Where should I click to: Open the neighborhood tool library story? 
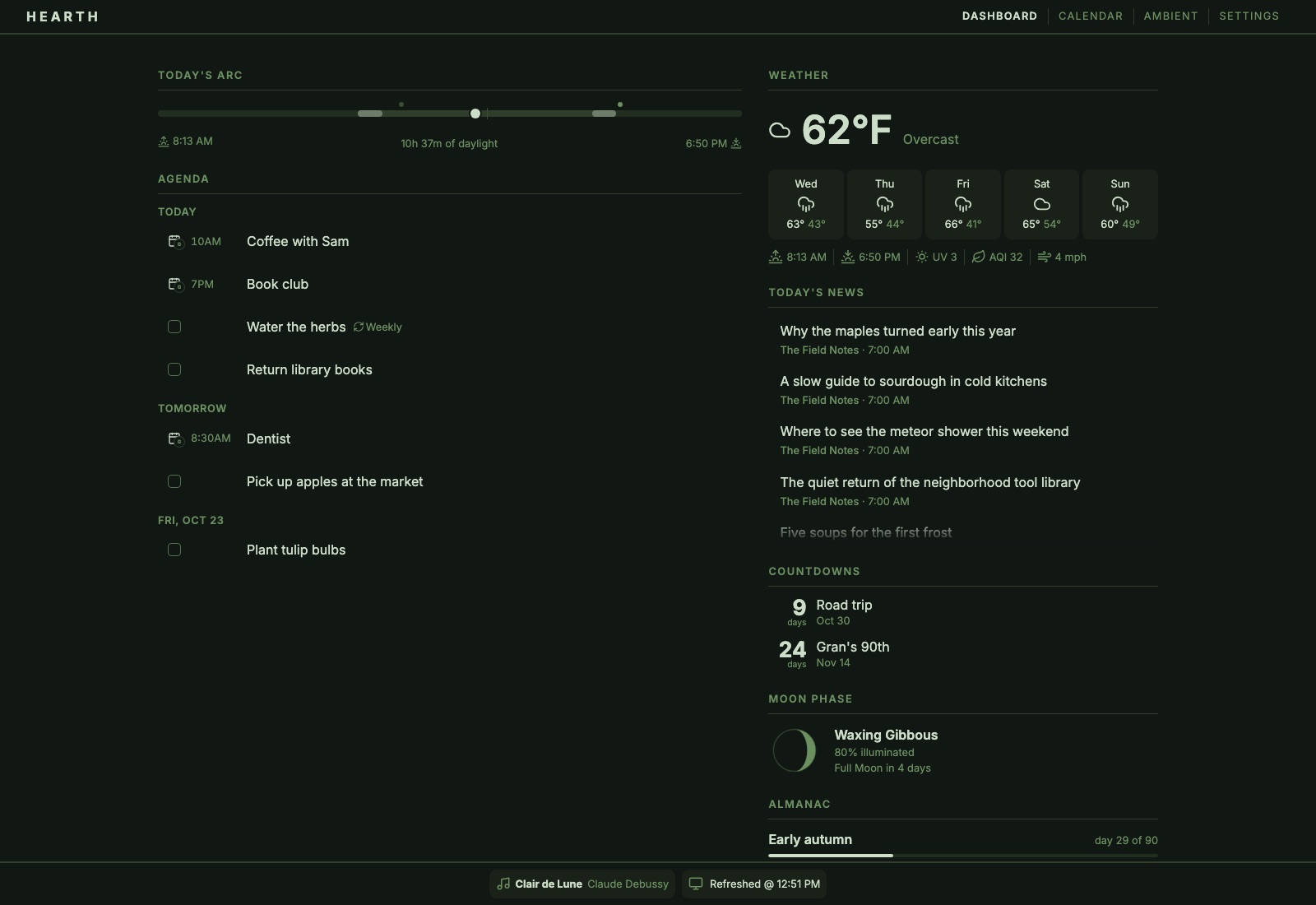(x=963, y=491)
